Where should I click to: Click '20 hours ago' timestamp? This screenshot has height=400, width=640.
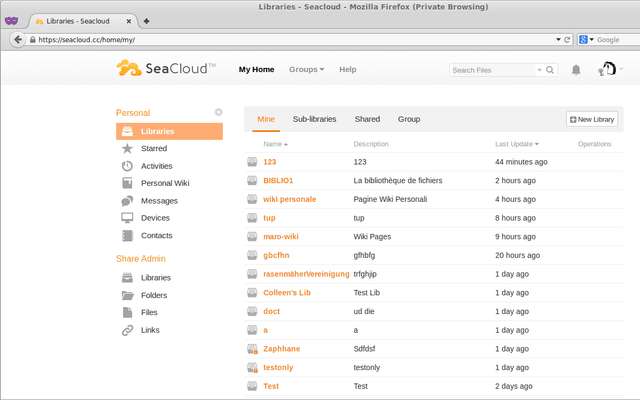[518, 256]
